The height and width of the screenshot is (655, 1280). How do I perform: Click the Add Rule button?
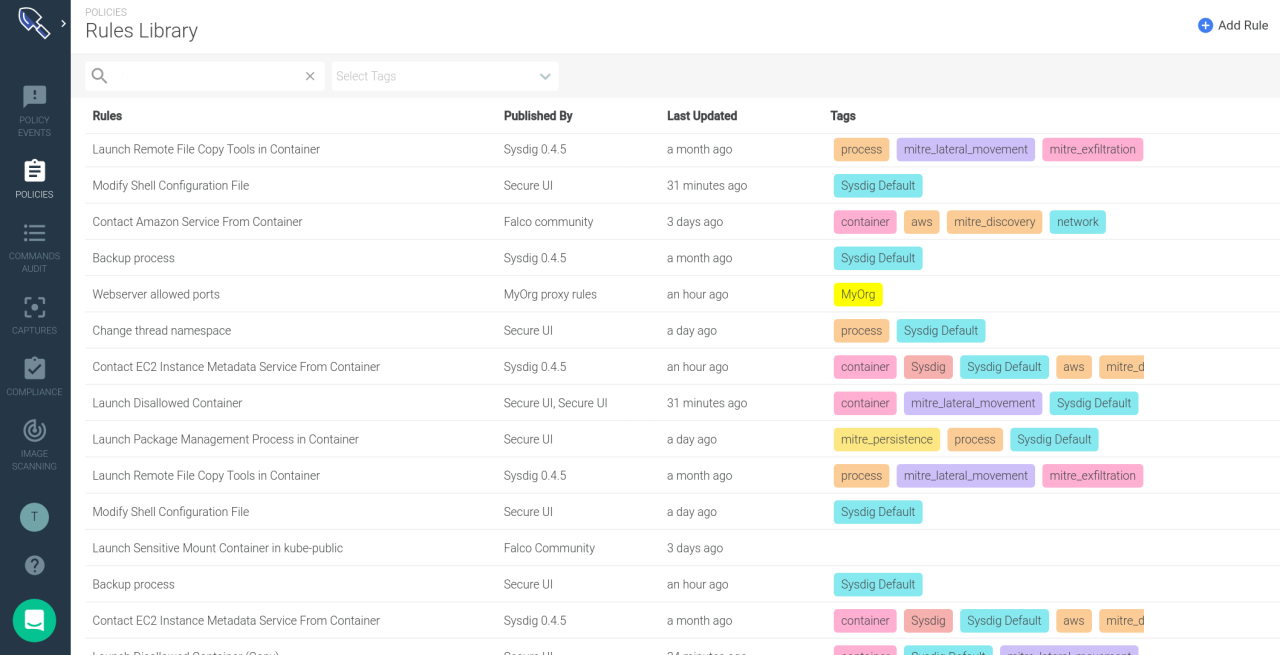(x=1233, y=25)
